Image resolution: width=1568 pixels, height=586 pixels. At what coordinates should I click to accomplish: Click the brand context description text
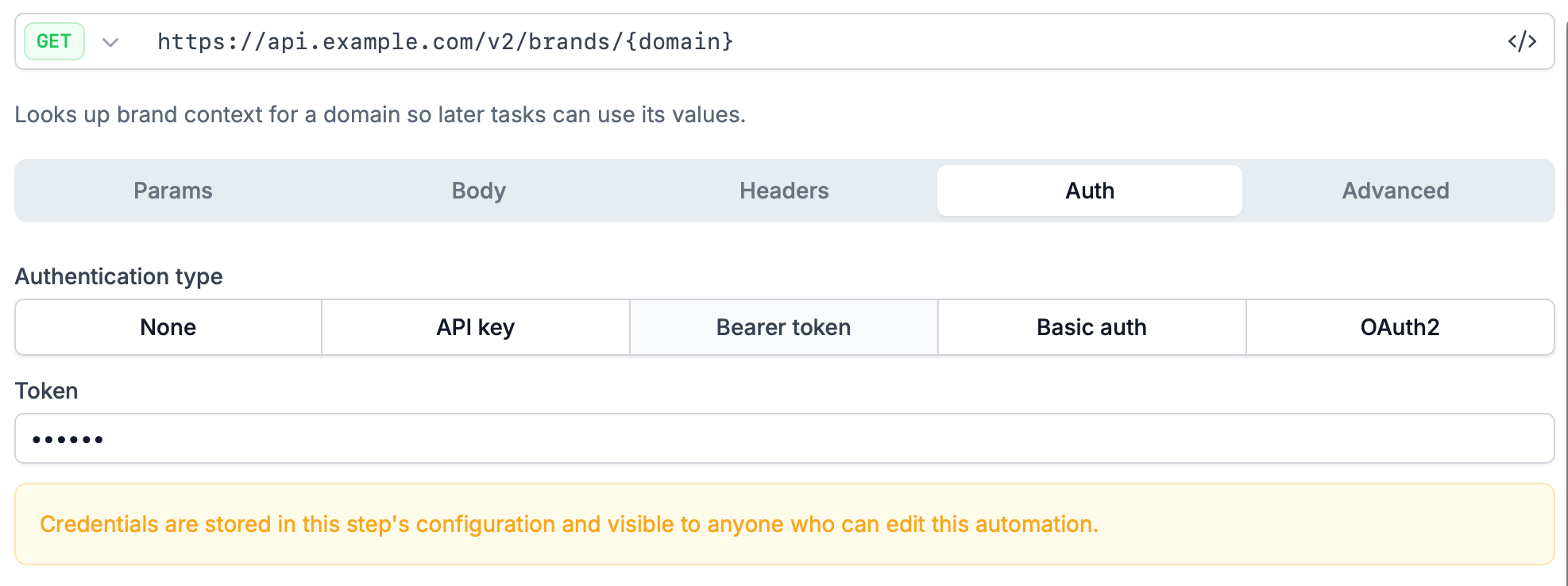(x=380, y=114)
